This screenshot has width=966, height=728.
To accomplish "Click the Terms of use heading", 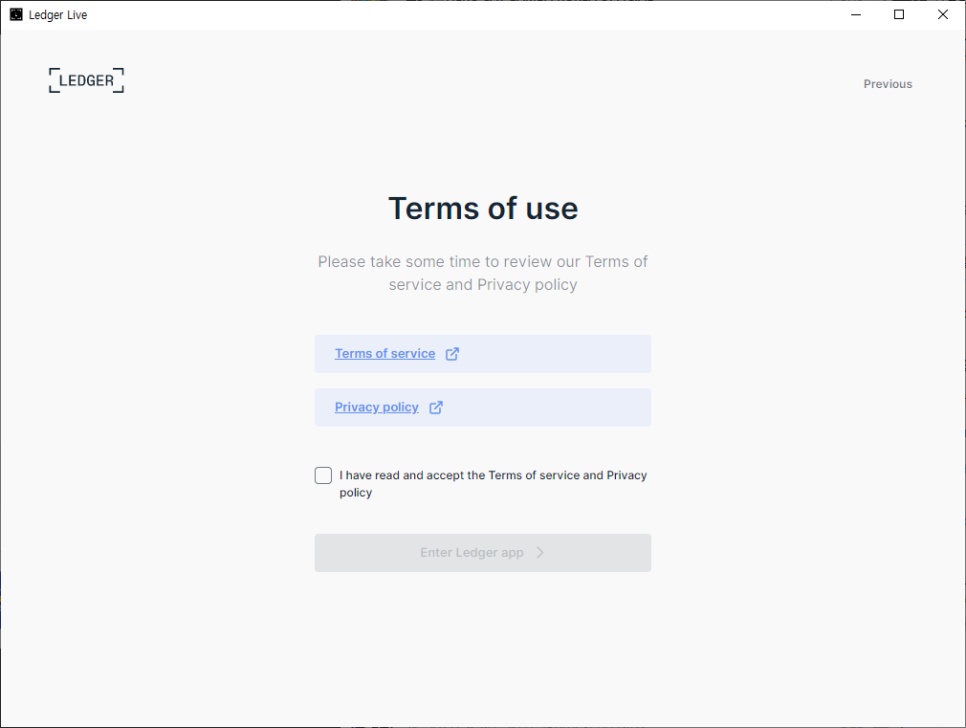I will 483,208.
